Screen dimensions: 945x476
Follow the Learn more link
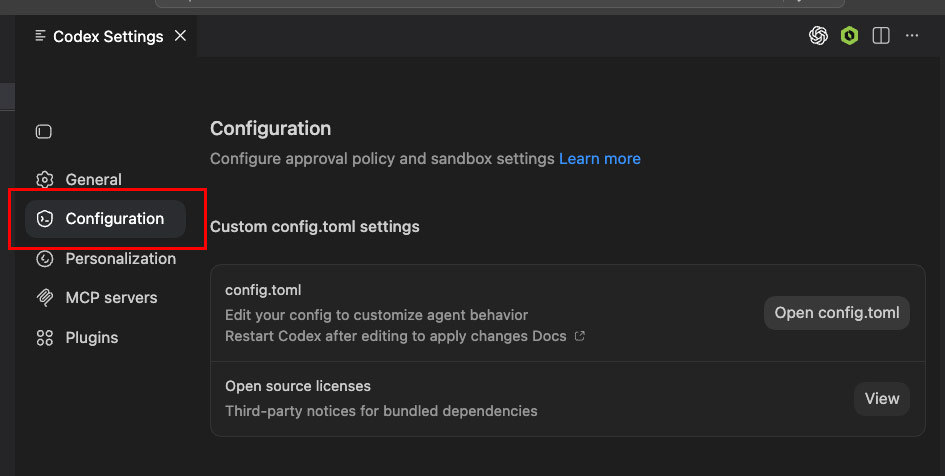pyautogui.click(x=600, y=158)
